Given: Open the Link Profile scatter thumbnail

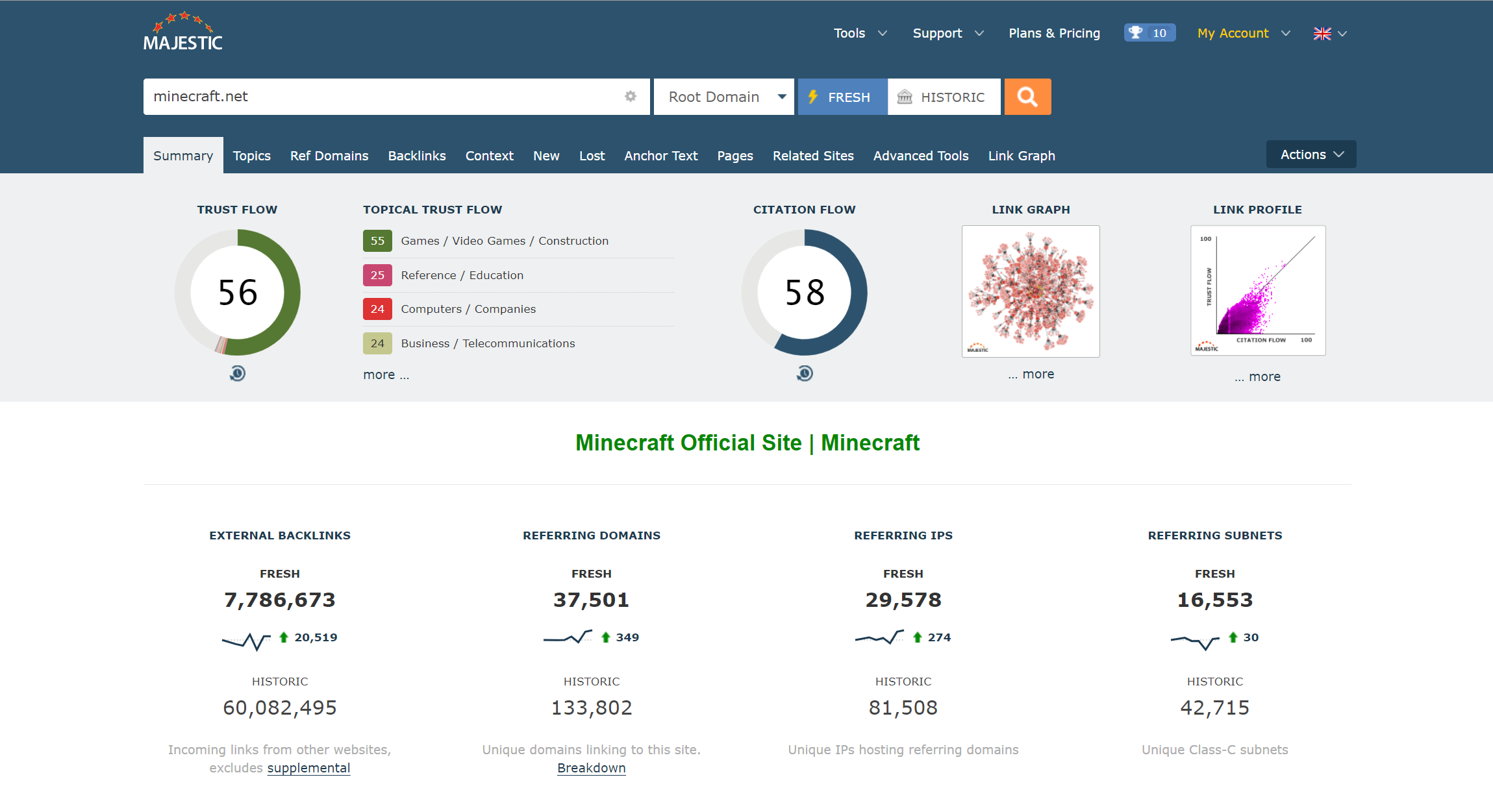Looking at the screenshot, I should pyautogui.click(x=1258, y=291).
